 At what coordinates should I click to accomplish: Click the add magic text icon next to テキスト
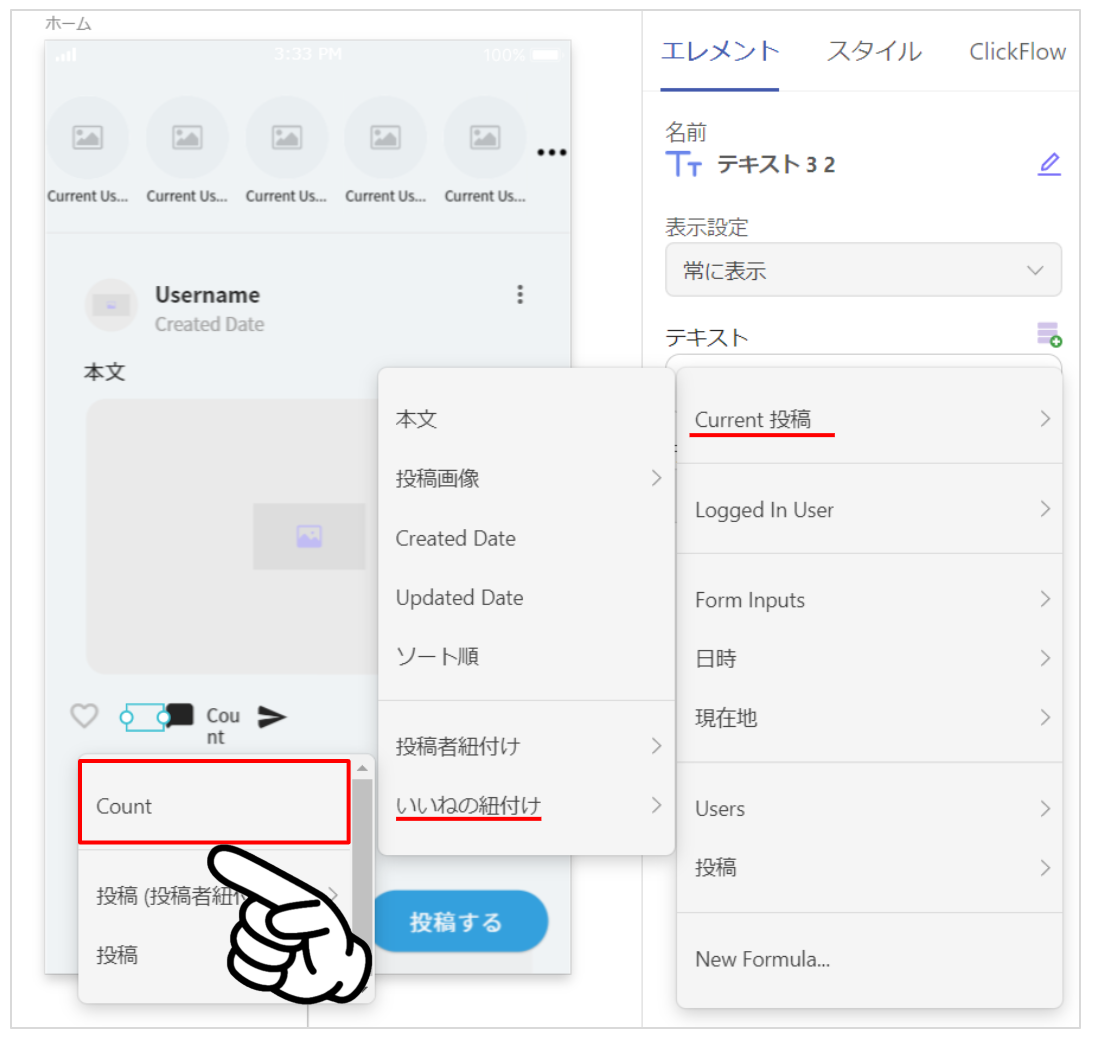[x=1049, y=334]
